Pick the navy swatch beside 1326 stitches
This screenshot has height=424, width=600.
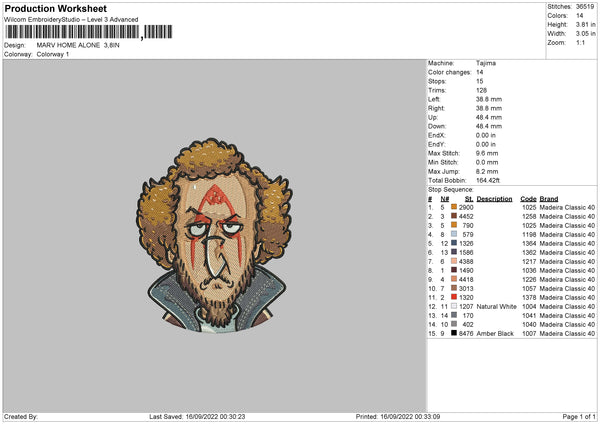pos(454,243)
